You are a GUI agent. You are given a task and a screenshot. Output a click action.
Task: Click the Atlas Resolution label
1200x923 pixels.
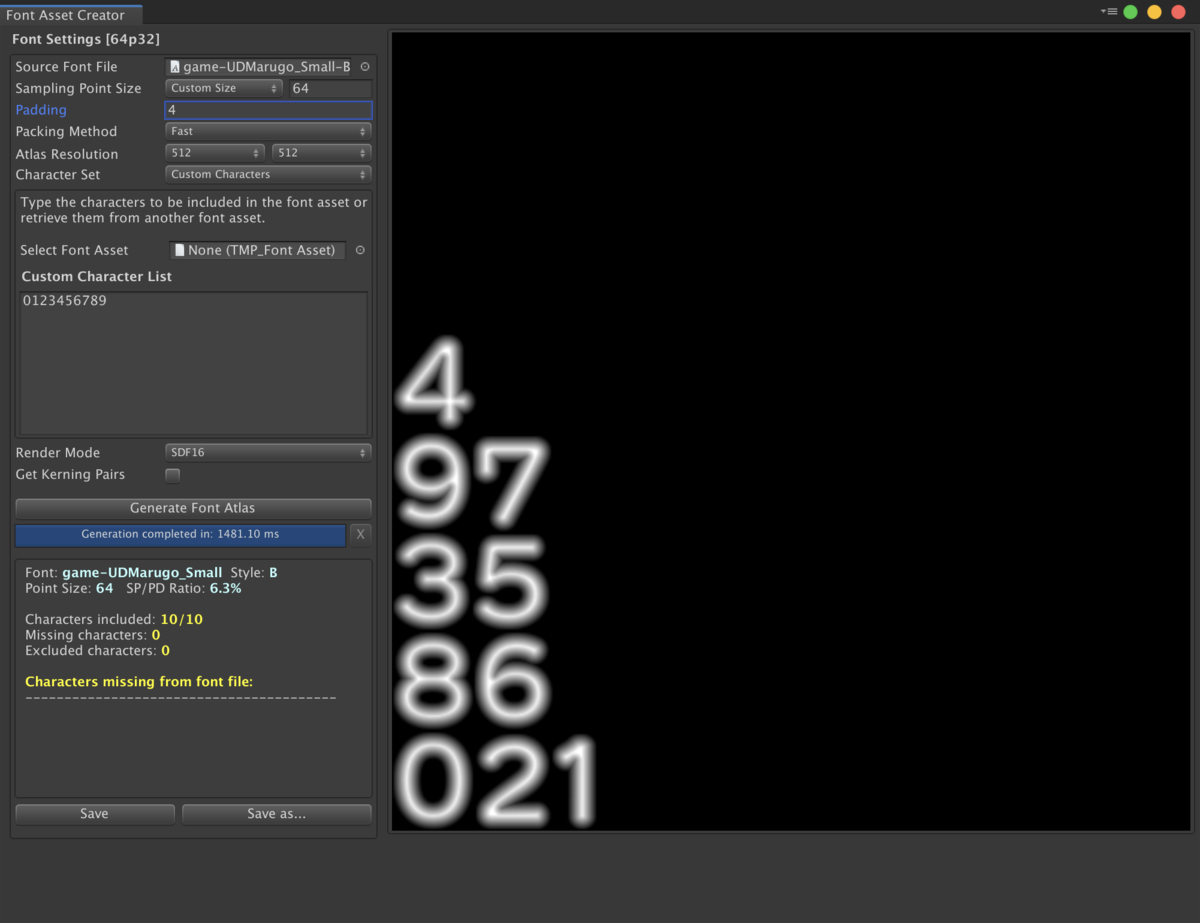pyautogui.click(x=67, y=153)
